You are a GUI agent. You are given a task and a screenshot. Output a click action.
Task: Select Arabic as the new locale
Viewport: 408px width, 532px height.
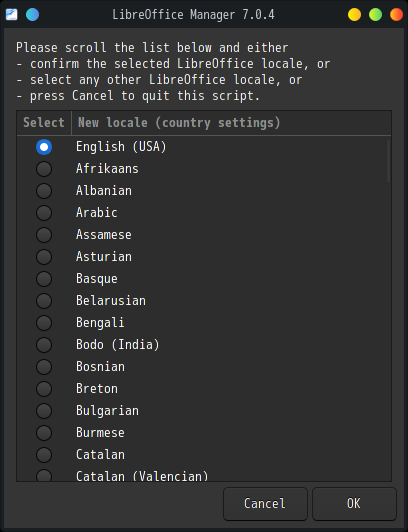(44, 213)
